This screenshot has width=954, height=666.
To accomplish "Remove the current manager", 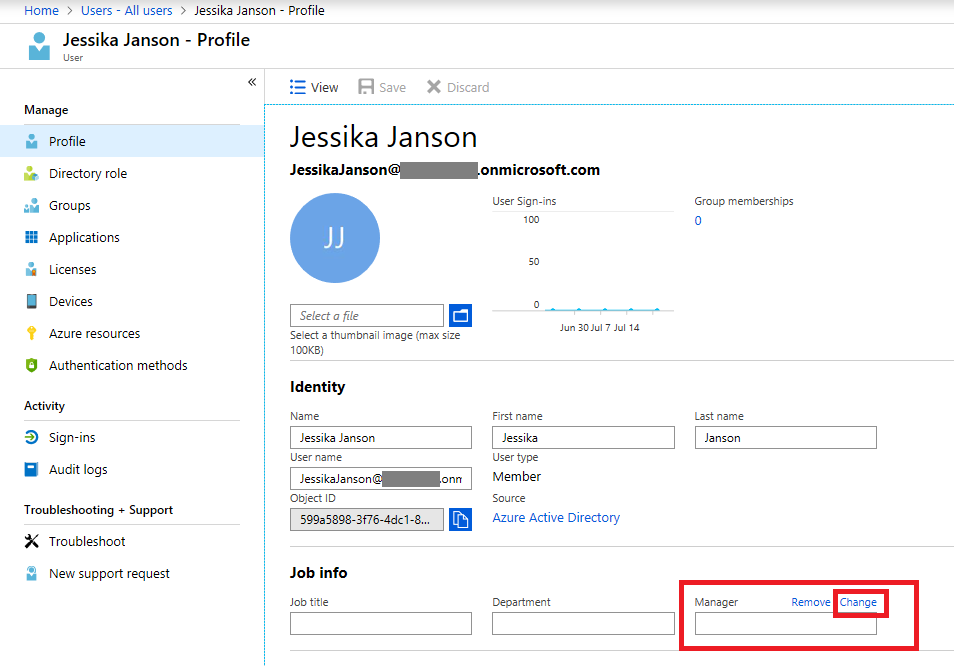I will pos(810,602).
